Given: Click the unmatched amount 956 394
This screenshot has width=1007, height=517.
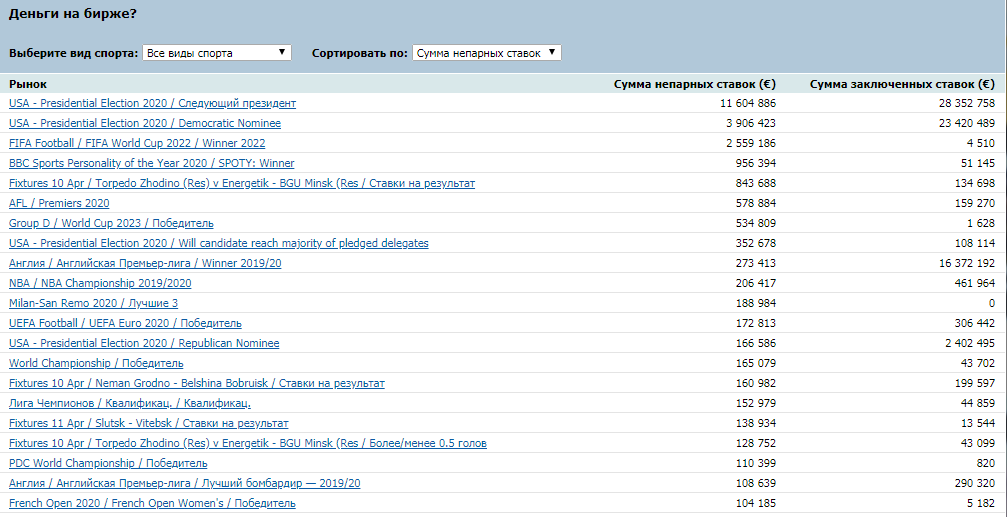Looking at the screenshot, I should [x=756, y=163].
